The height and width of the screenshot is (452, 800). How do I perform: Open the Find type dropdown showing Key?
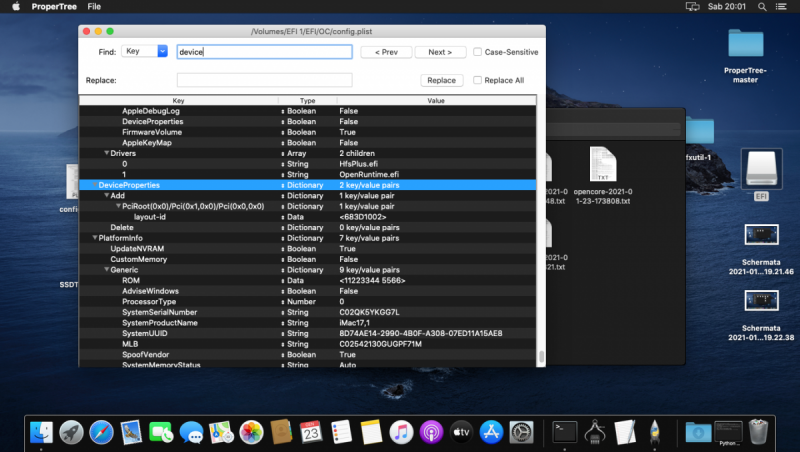tap(146, 51)
